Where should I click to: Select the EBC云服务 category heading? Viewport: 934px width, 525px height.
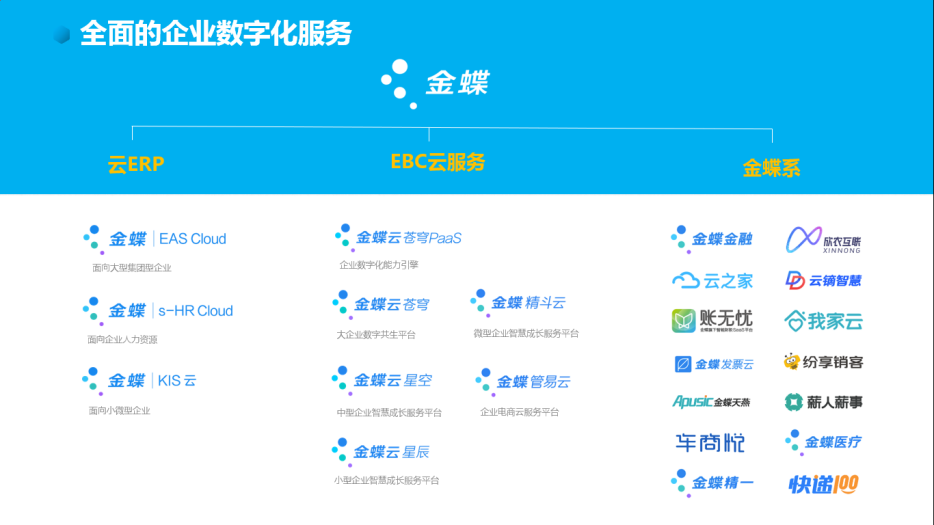tap(438, 162)
